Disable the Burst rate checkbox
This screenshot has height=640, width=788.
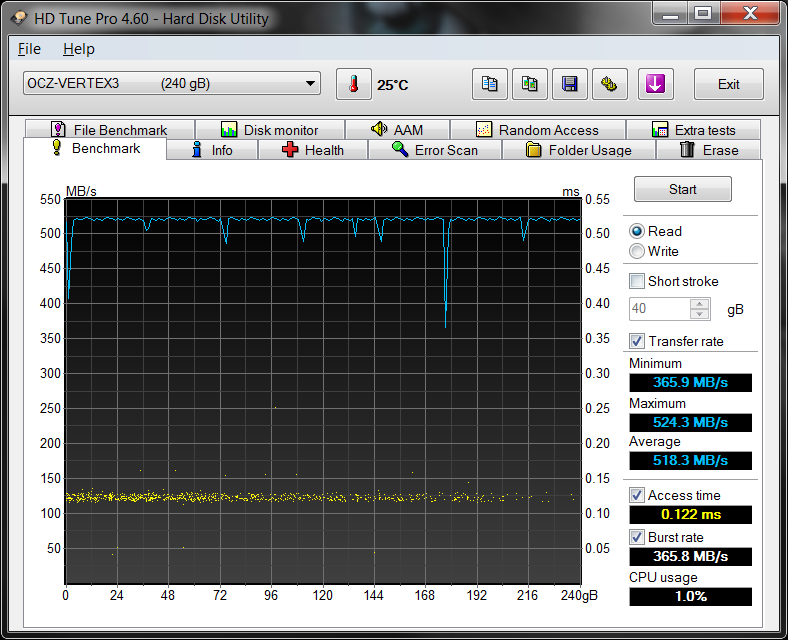pos(637,537)
